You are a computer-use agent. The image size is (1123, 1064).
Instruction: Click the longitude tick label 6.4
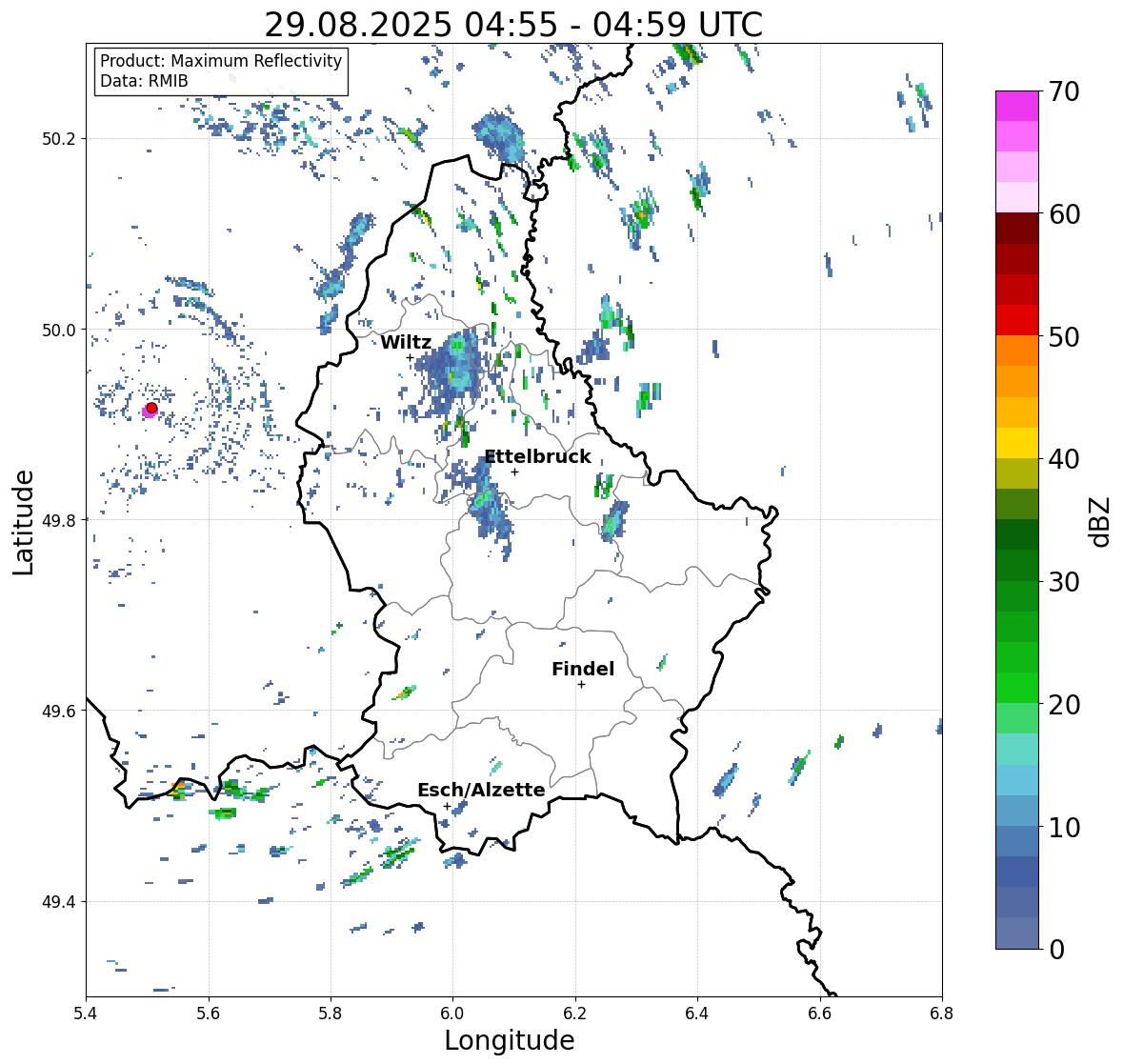coord(697,1014)
